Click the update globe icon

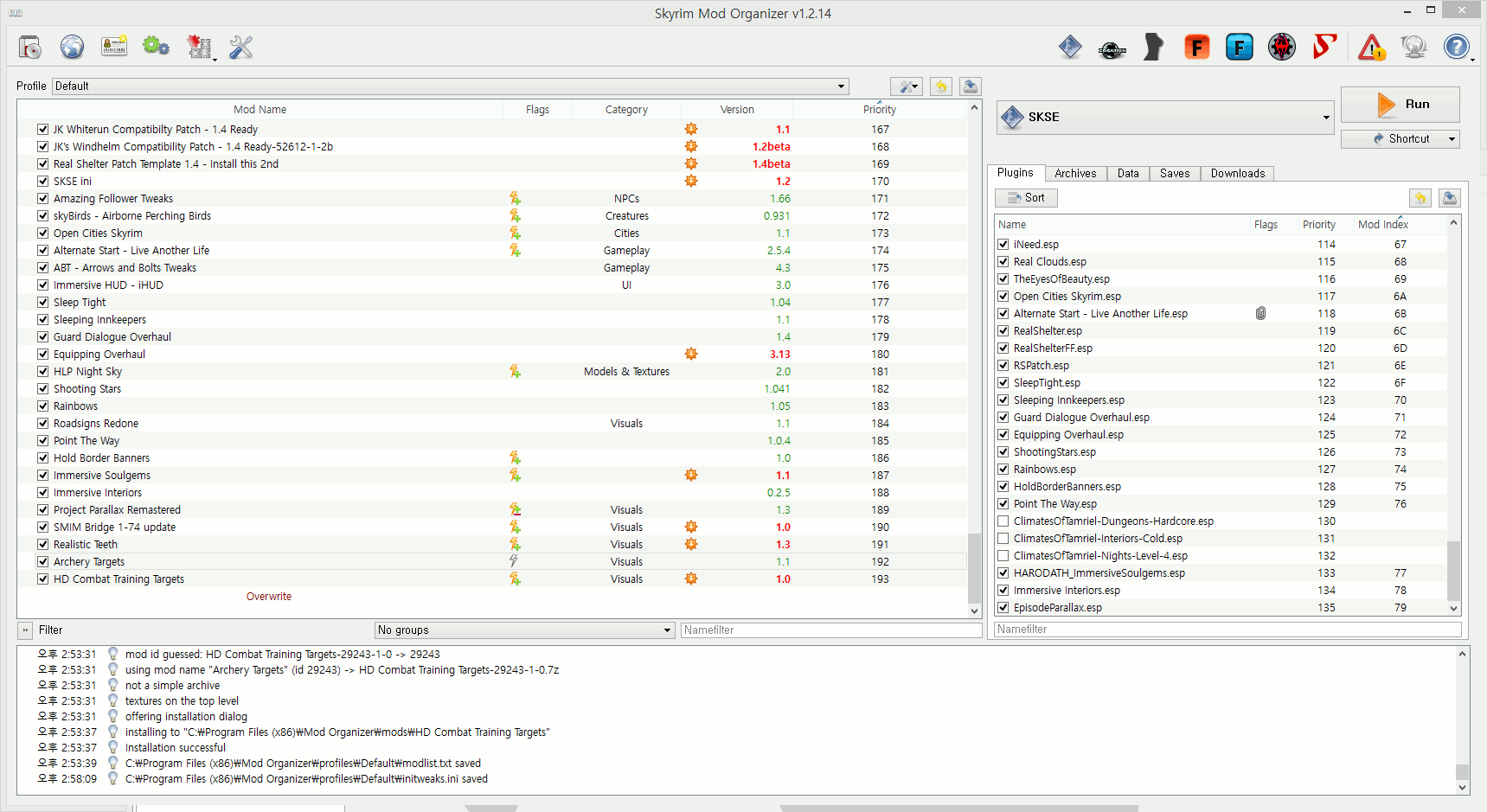click(x=1414, y=47)
